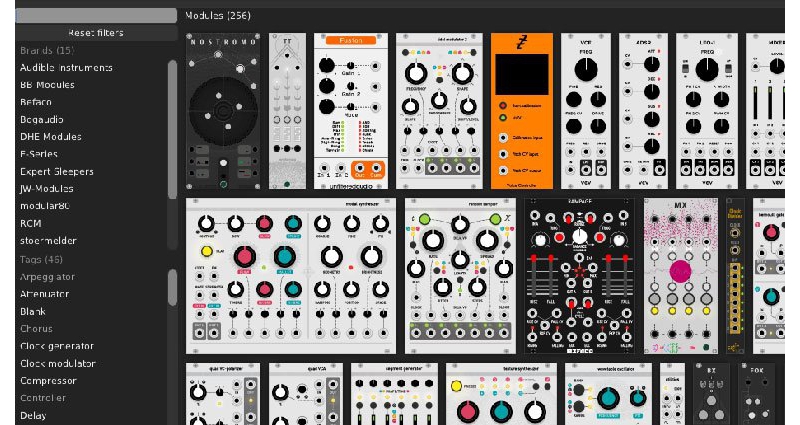
Task: Add the orange Z pulse controller module
Action: (521, 111)
